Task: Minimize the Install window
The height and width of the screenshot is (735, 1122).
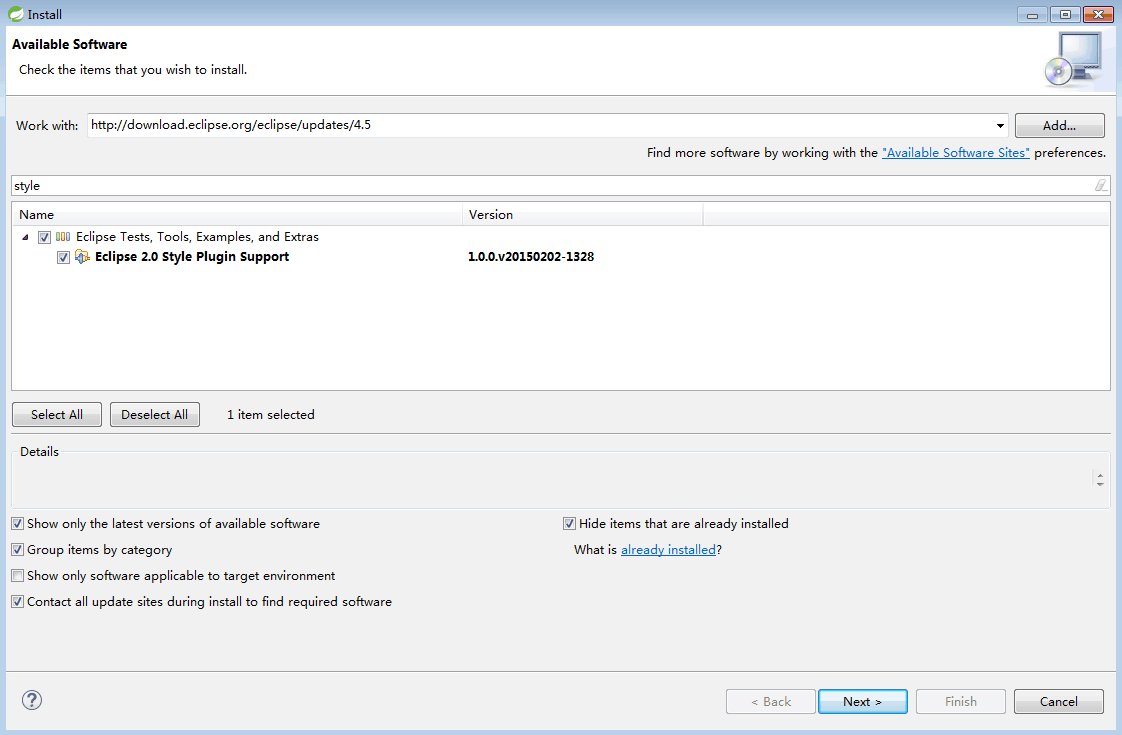Action: (1032, 14)
